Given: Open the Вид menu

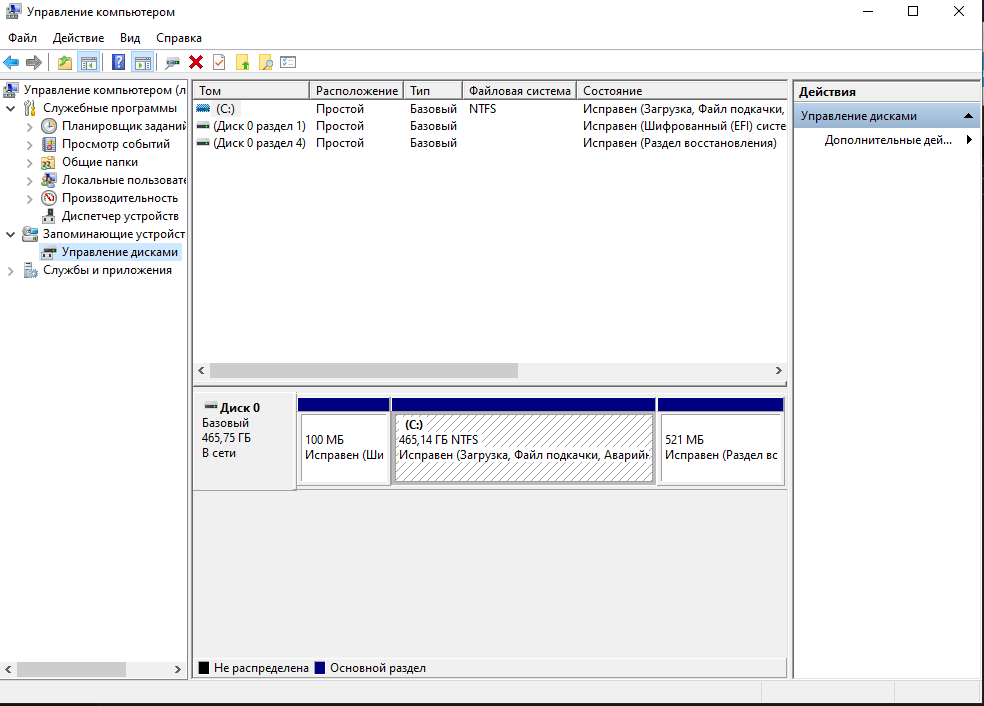Looking at the screenshot, I should 130,38.
